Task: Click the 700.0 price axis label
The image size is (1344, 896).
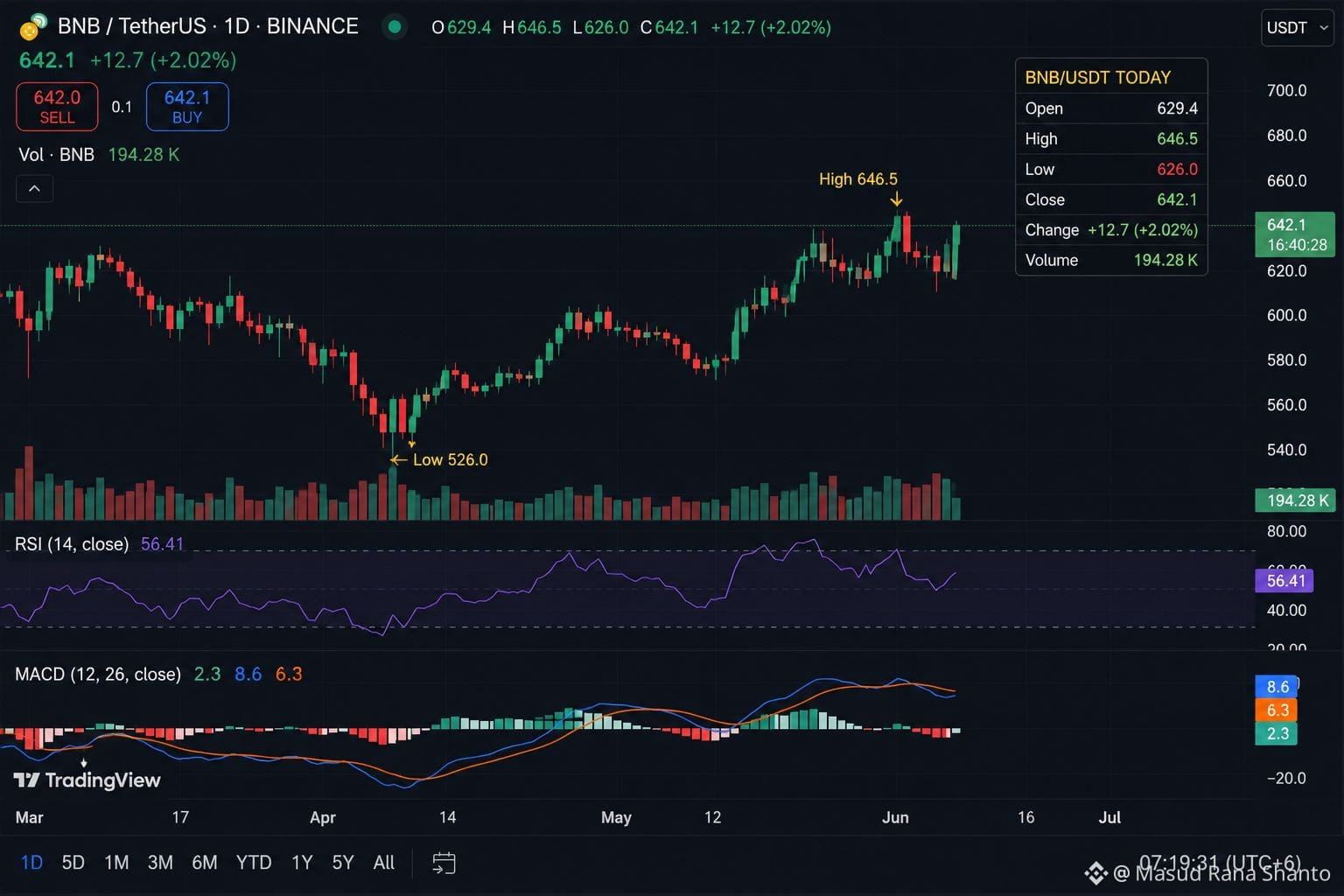Action: (x=1286, y=91)
